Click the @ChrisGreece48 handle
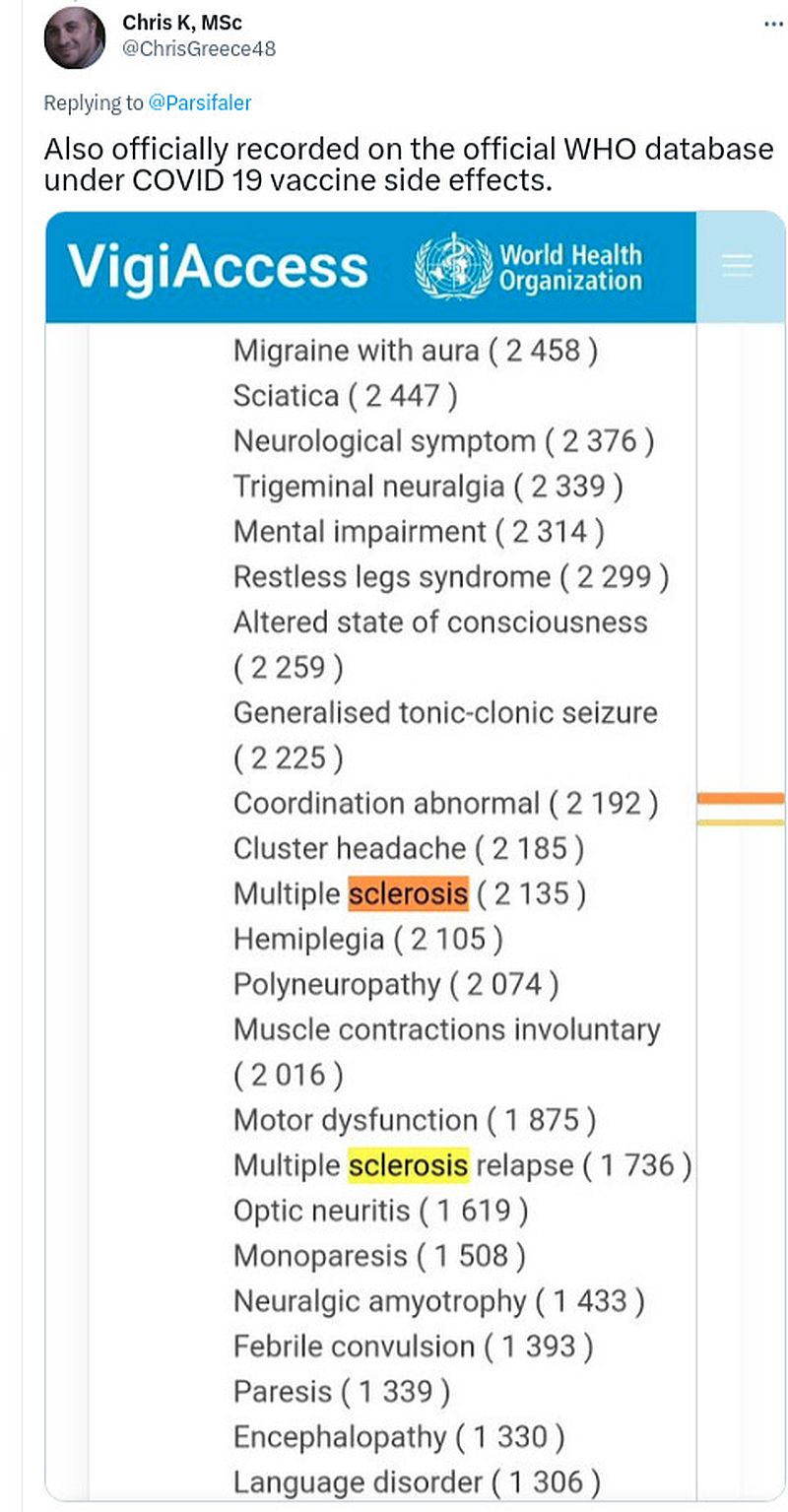The image size is (788, 1512). pos(199,47)
